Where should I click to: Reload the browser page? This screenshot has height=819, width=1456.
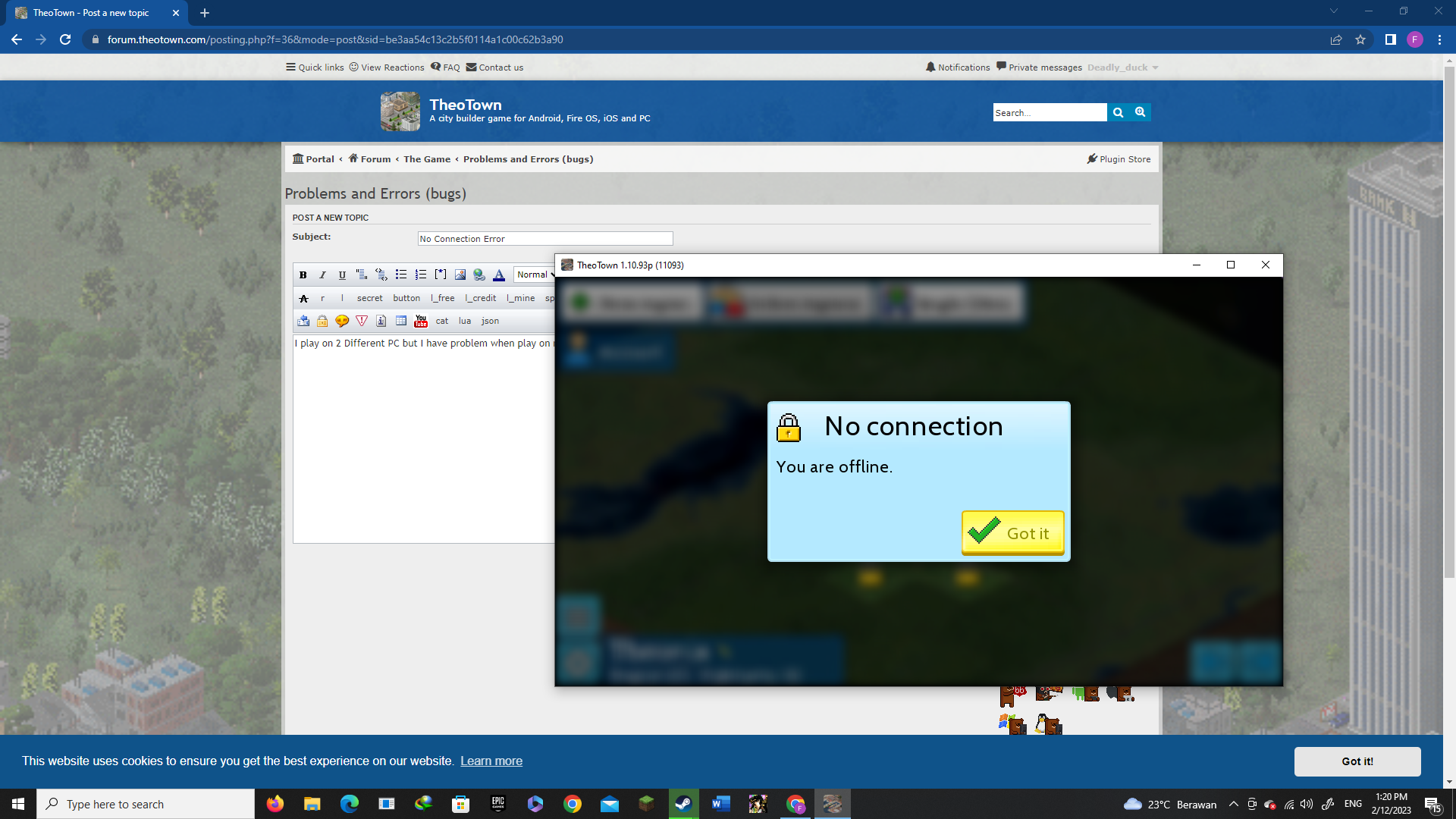(x=65, y=39)
